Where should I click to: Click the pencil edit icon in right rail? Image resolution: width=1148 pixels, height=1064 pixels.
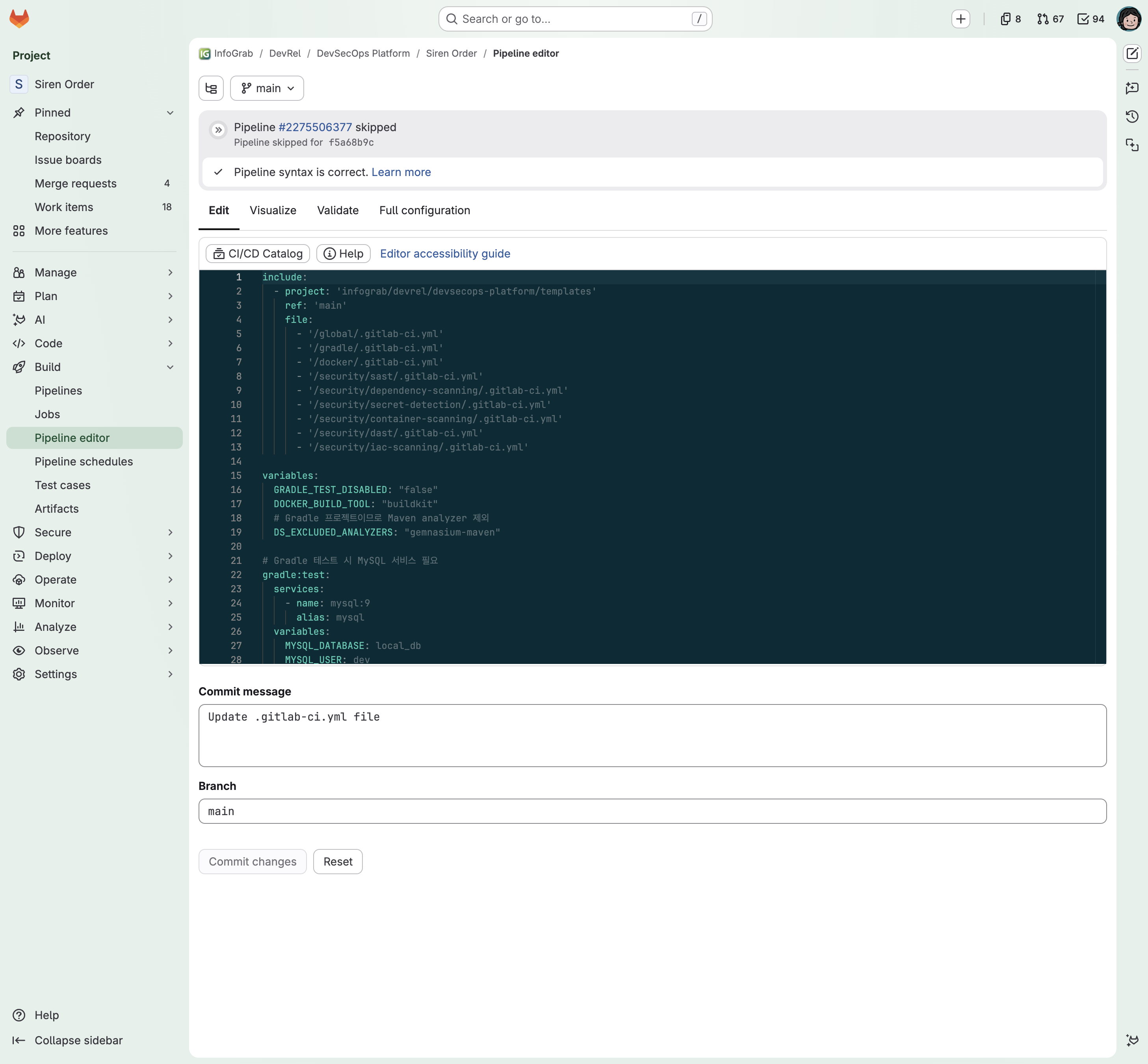tap(1132, 54)
